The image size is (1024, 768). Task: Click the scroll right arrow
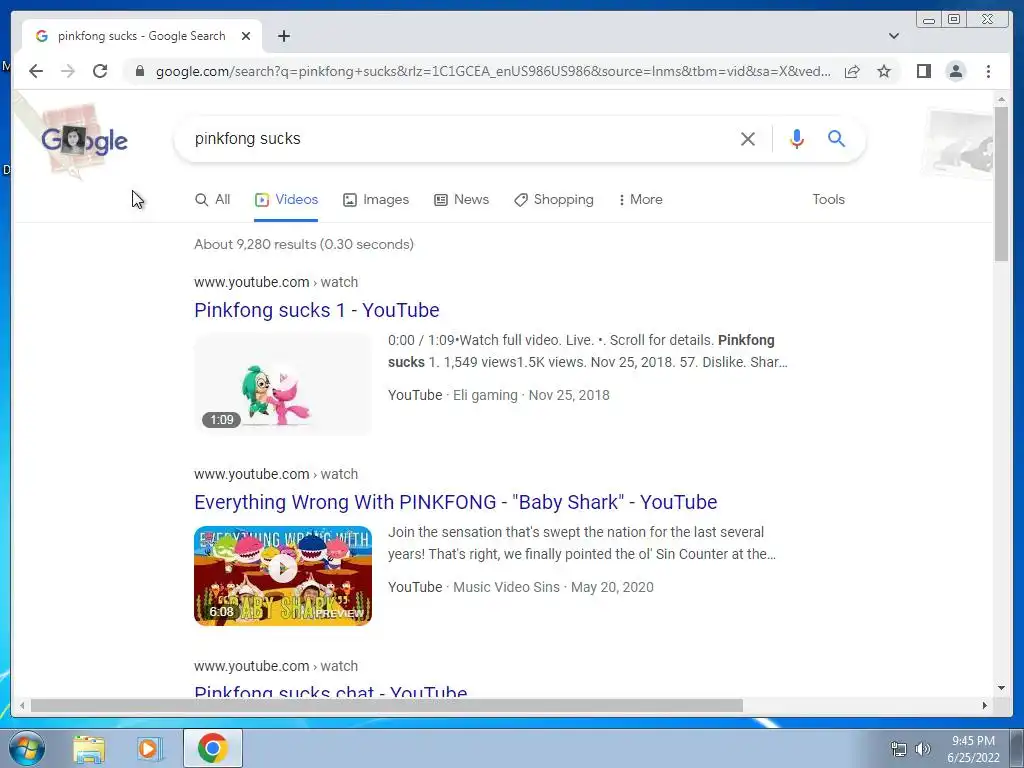tap(985, 705)
